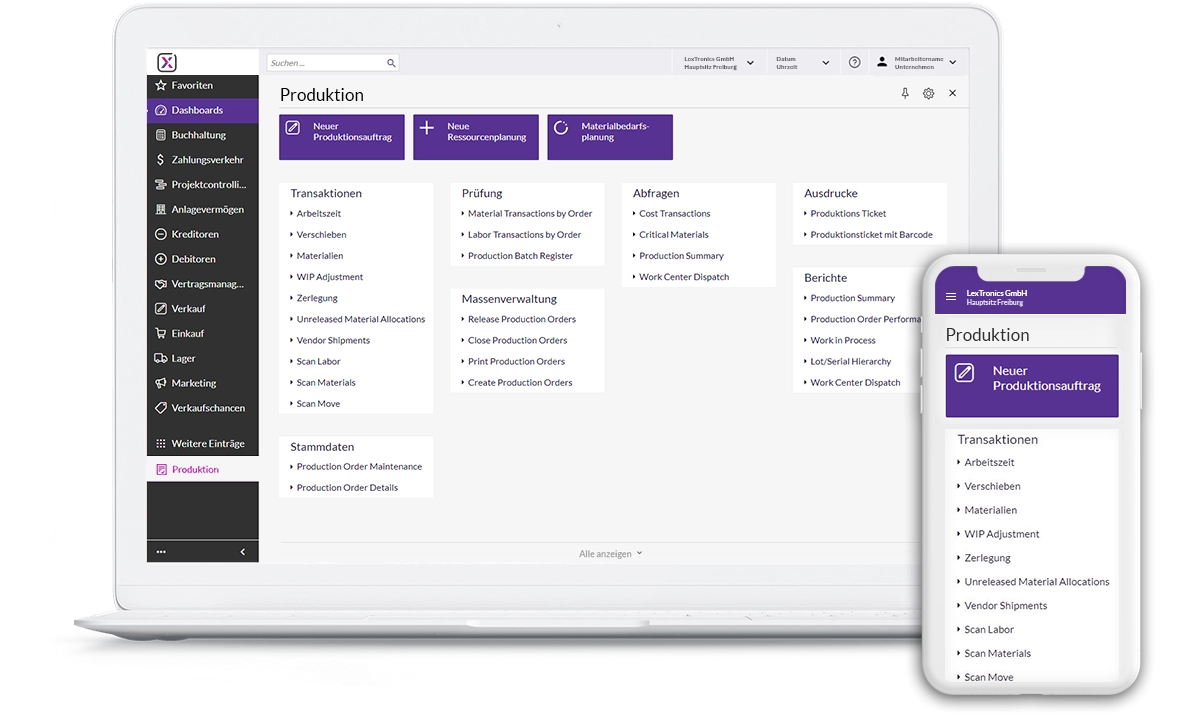Click the magnifier icon in search box
This screenshot has width=1200, height=715.
pyautogui.click(x=391, y=63)
